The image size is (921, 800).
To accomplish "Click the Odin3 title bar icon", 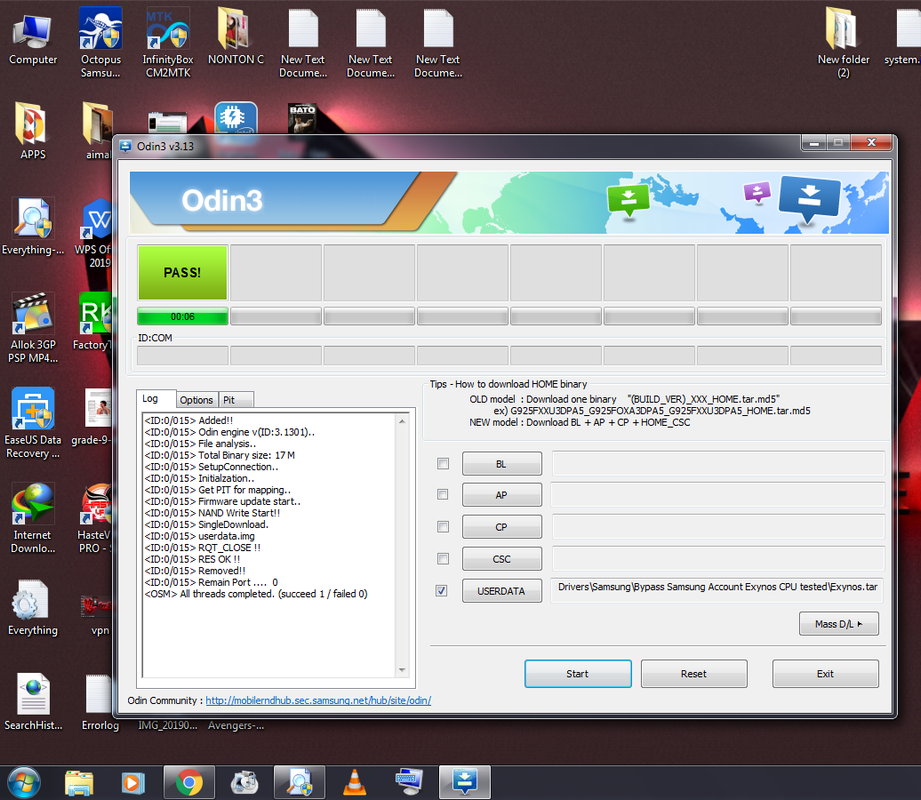I will tap(125, 146).
